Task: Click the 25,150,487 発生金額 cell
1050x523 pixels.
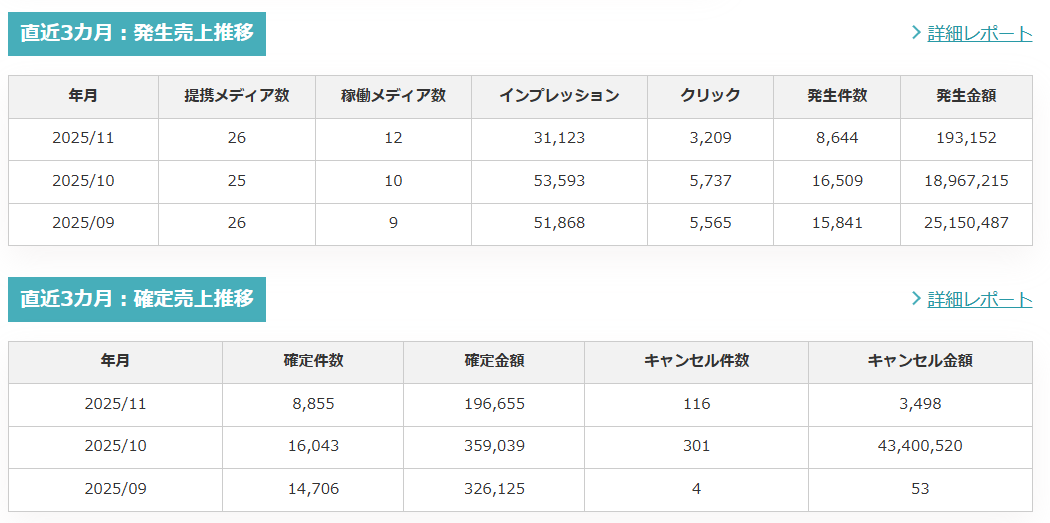Action: [966, 223]
